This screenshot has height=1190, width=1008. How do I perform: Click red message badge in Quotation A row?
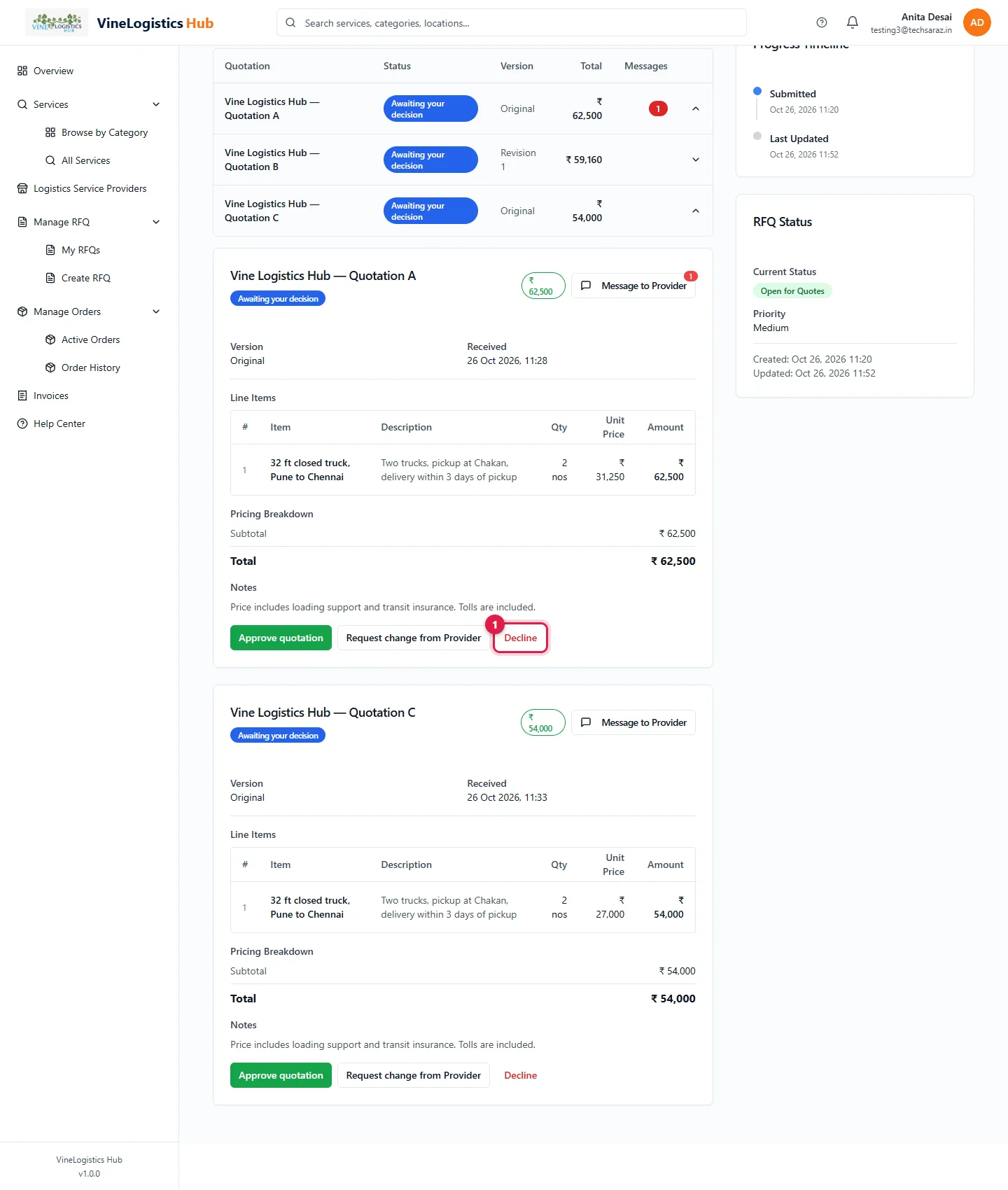pyautogui.click(x=658, y=108)
